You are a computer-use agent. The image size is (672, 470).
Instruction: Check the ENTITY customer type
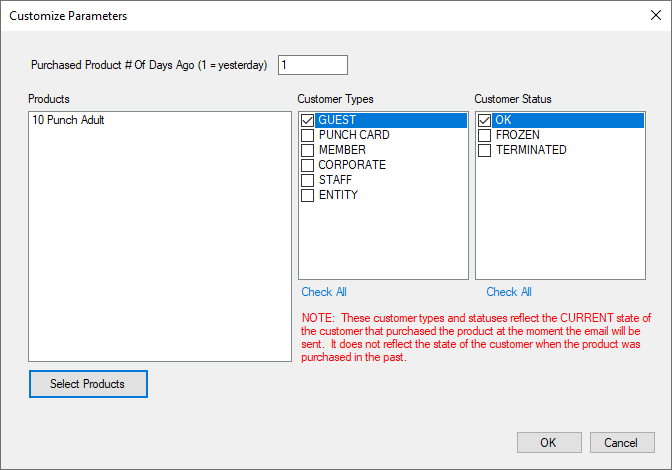click(307, 195)
